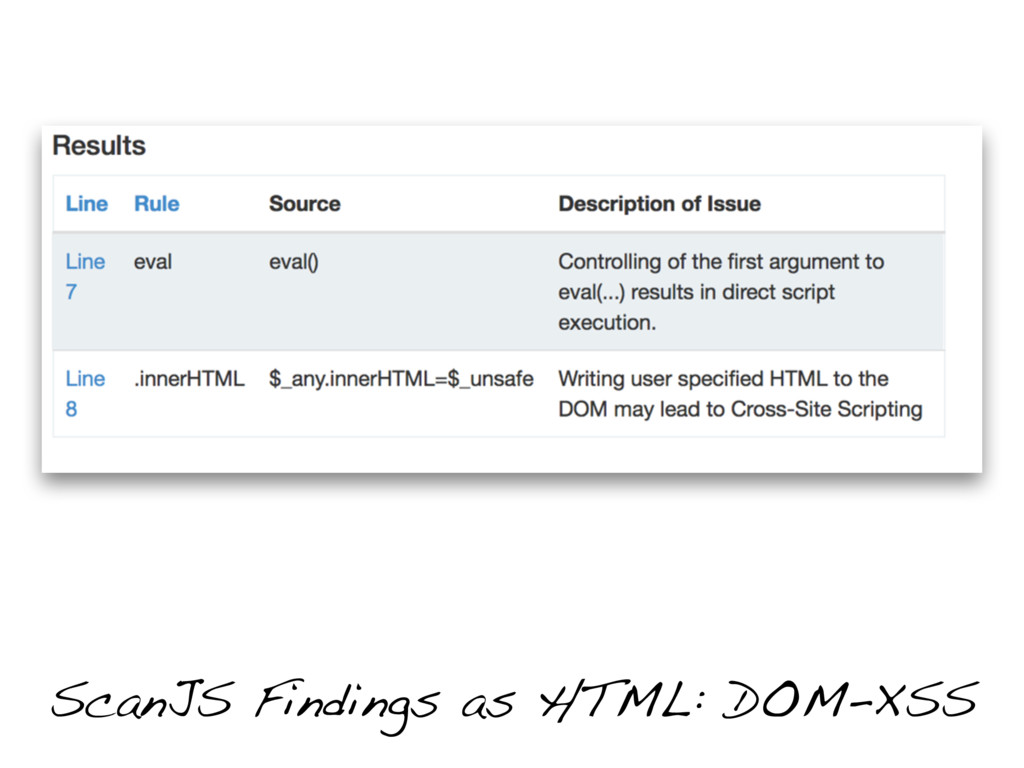The height and width of the screenshot is (768, 1024).
Task: Click the Description of Issue column header
Action: click(x=659, y=204)
